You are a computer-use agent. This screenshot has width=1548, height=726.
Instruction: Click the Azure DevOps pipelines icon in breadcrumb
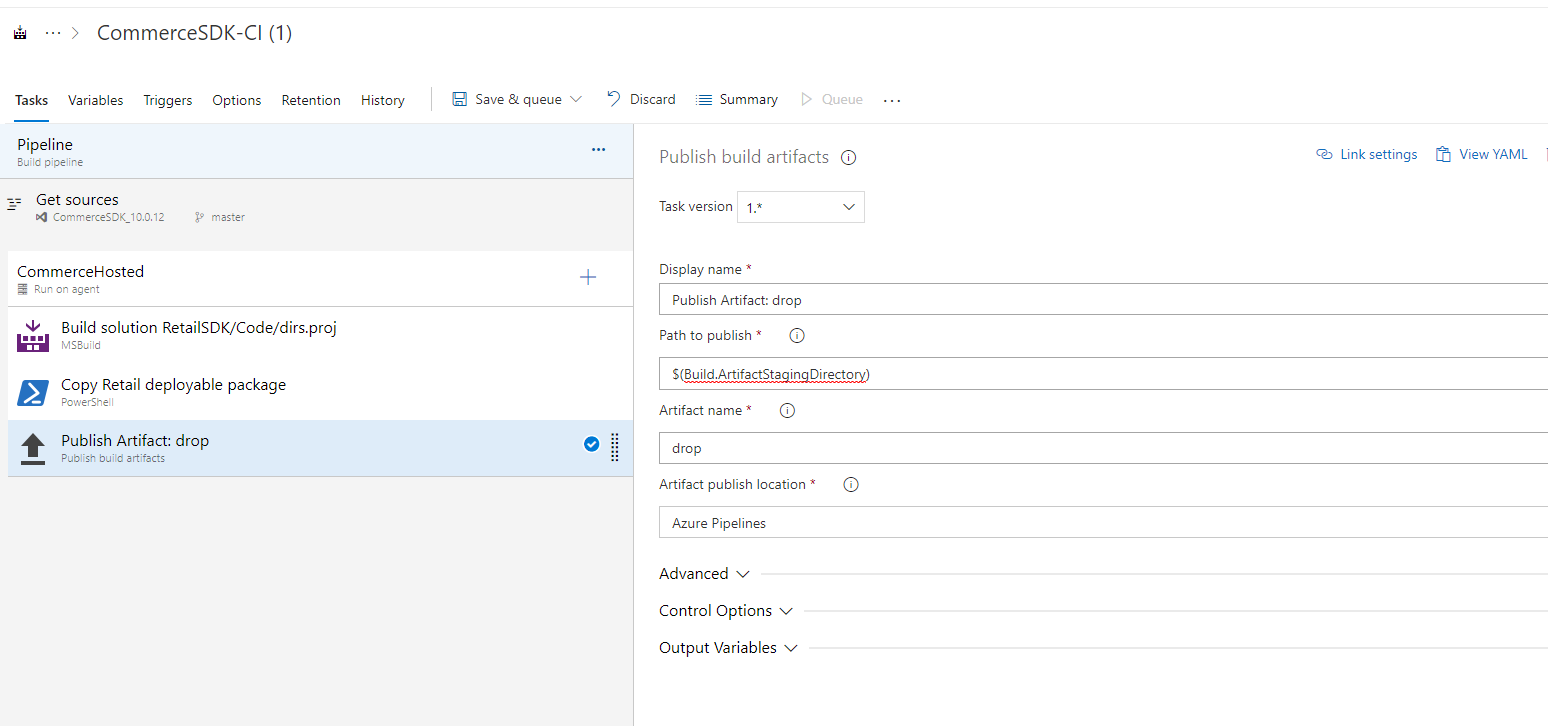(20, 33)
